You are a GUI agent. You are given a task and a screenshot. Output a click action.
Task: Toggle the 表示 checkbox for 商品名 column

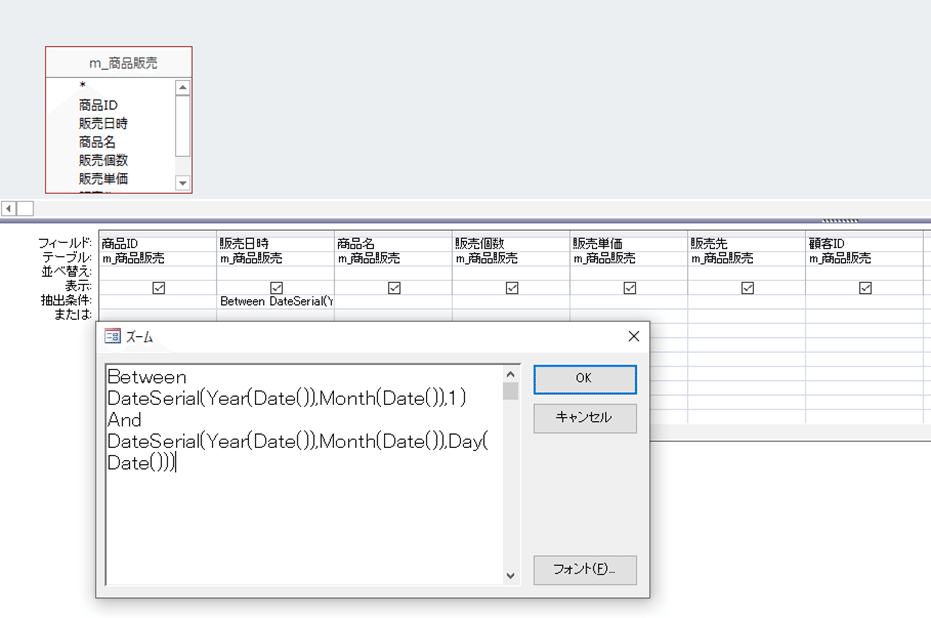click(x=394, y=288)
